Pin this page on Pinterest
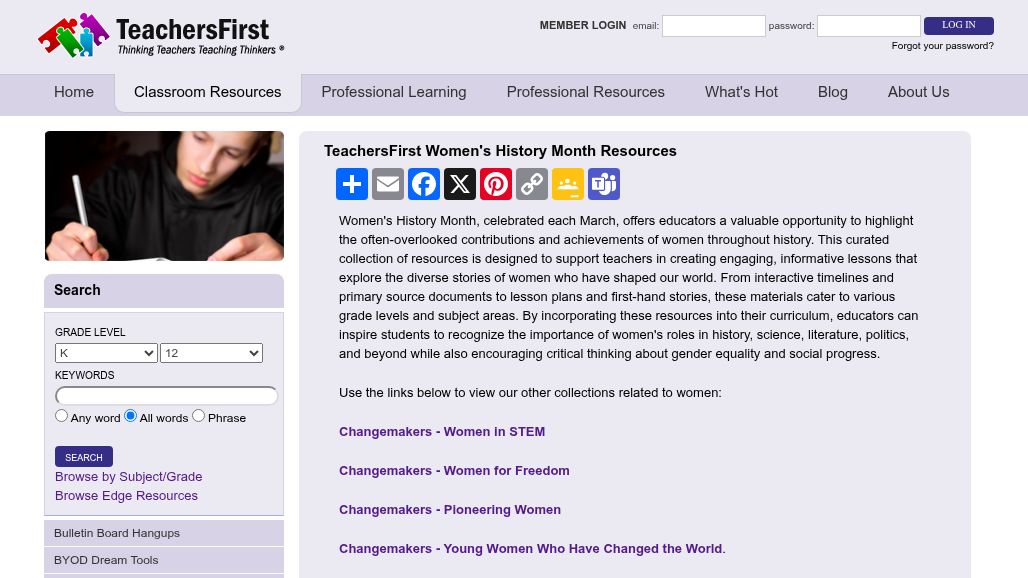 tap(496, 184)
